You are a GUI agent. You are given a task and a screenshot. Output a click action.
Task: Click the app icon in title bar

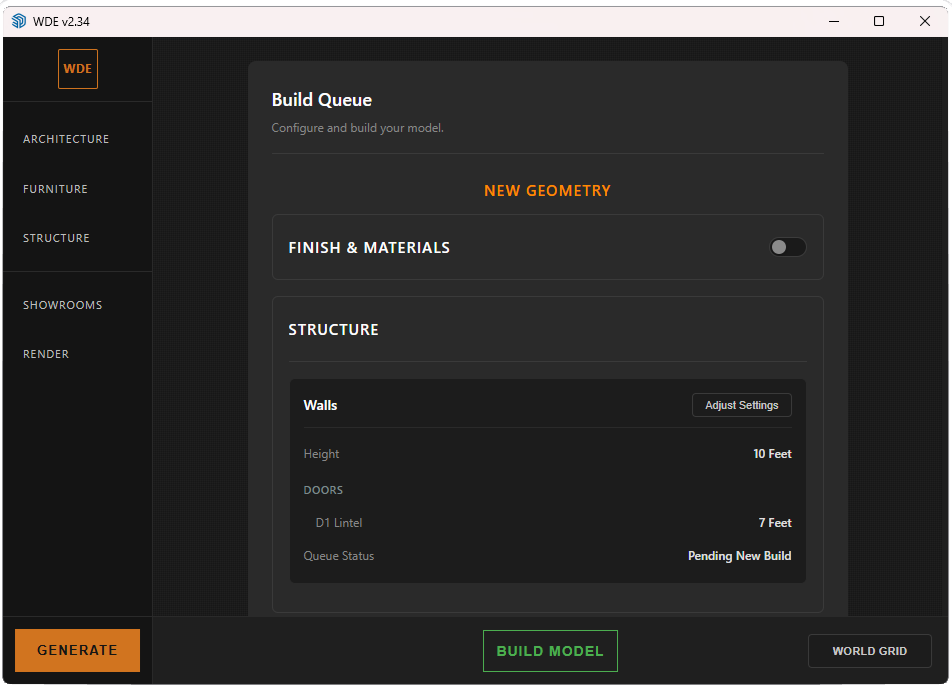coord(19,21)
